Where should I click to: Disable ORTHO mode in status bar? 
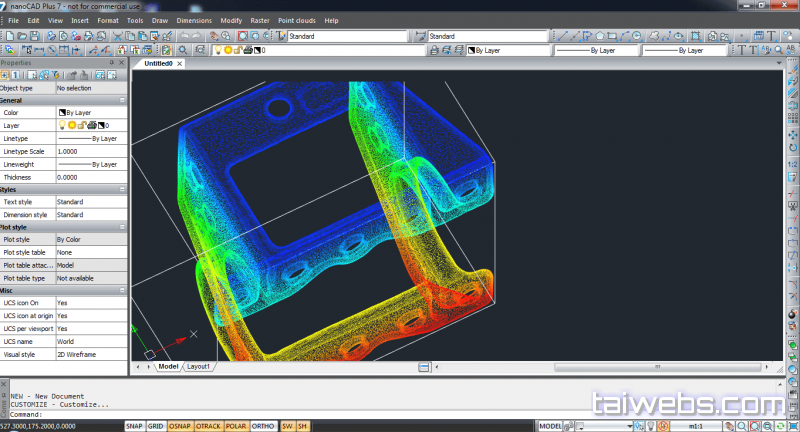[264, 426]
